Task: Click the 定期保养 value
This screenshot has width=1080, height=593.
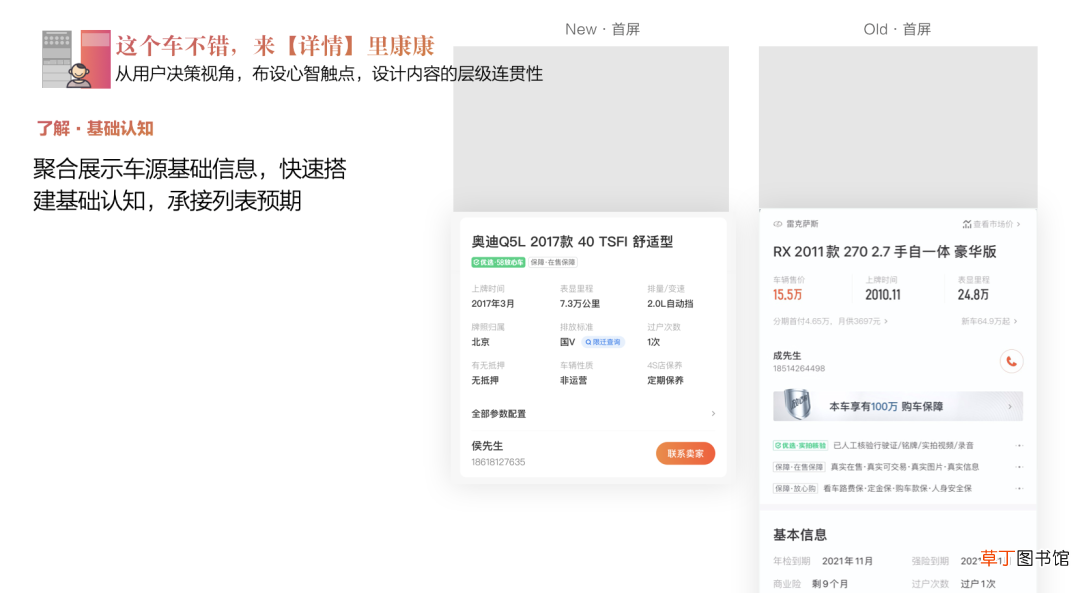Action: tap(665, 380)
